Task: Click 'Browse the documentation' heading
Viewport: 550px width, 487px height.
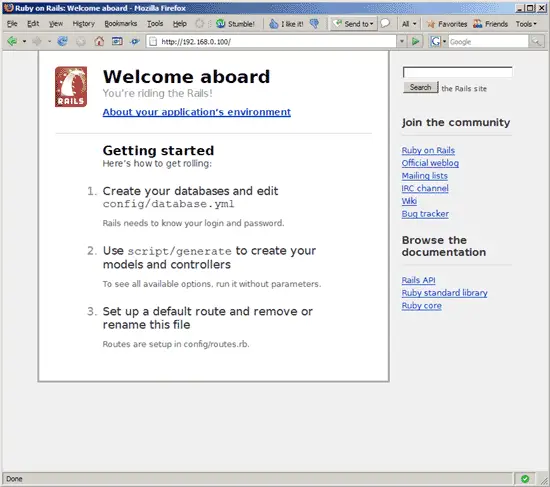Action: click(x=444, y=246)
